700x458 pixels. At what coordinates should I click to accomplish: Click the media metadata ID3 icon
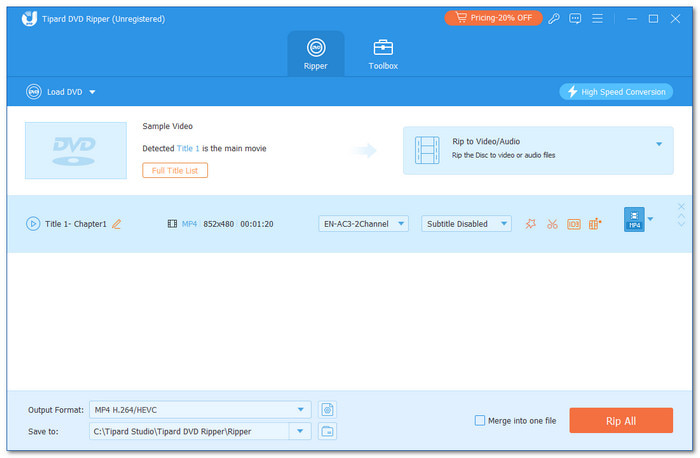(x=574, y=224)
